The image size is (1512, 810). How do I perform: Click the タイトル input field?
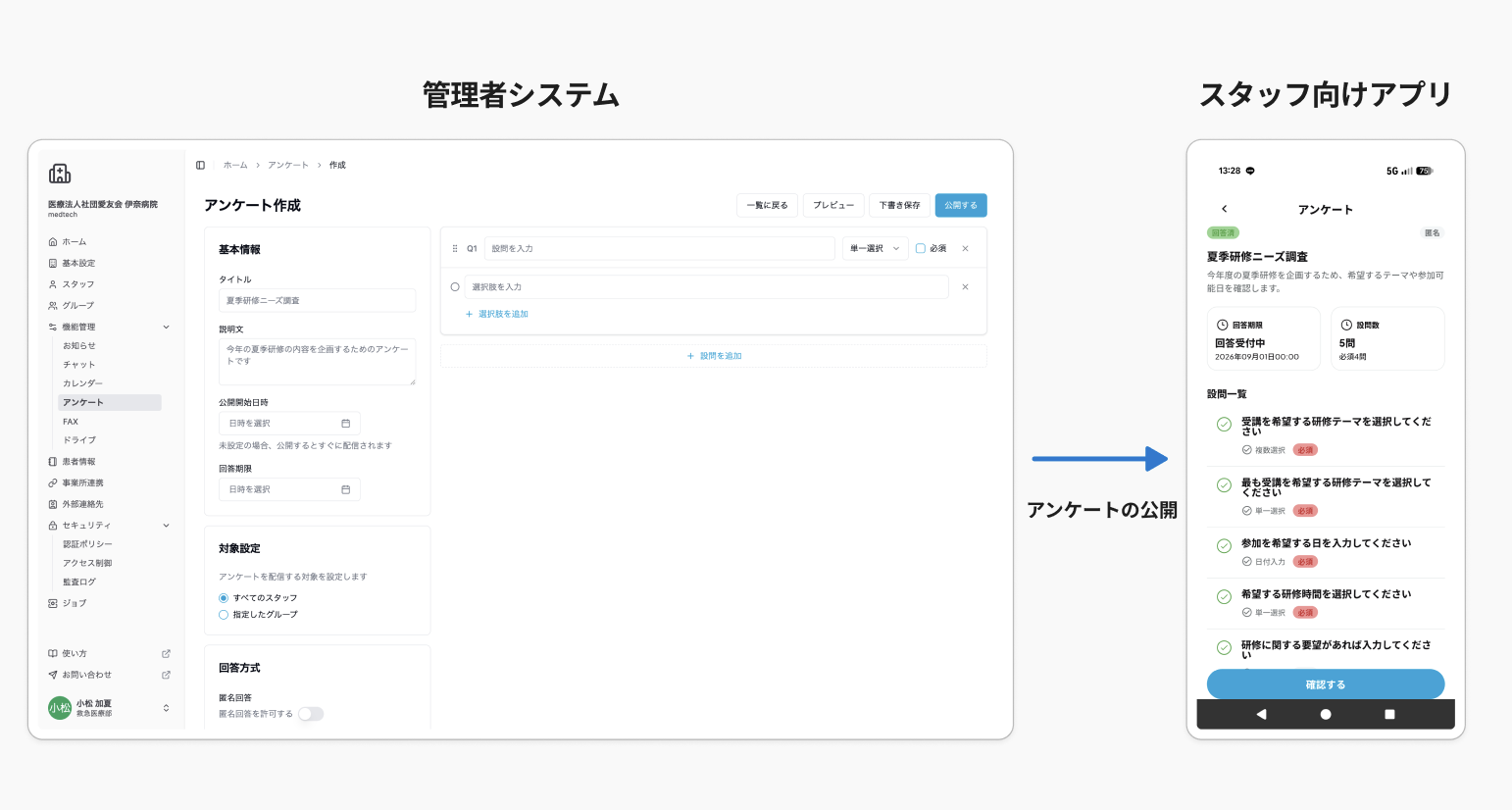317,300
